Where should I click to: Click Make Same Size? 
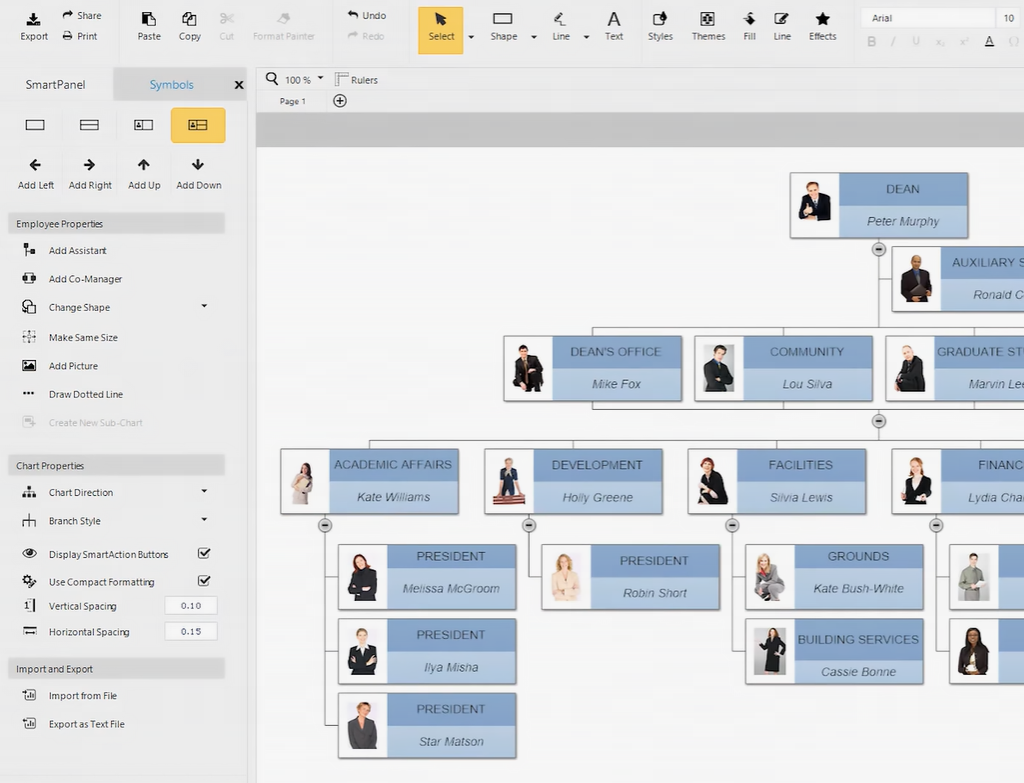(x=70, y=338)
